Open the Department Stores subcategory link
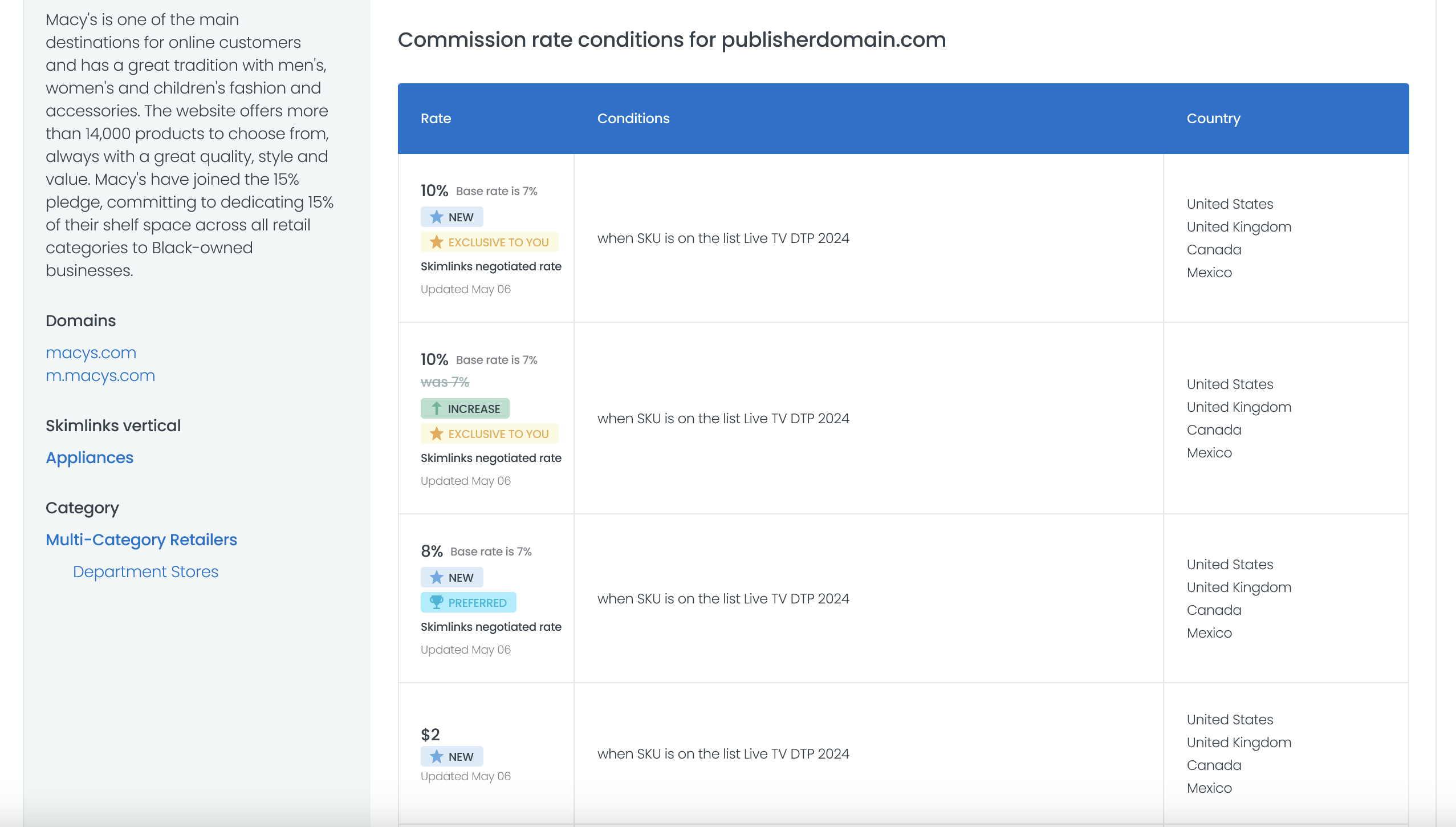The width and height of the screenshot is (1456, 827). [x=146, y=572]
